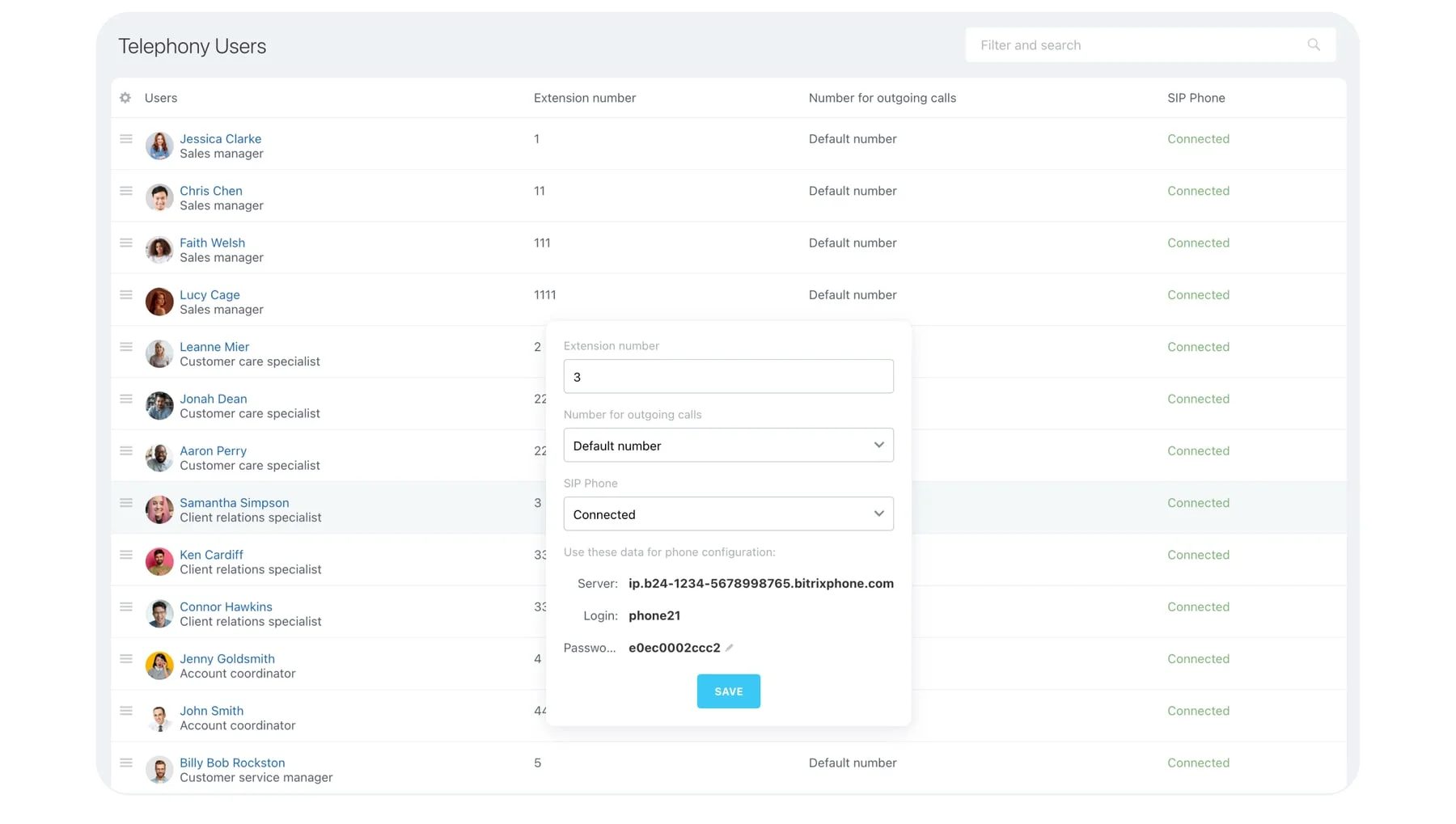This screenshot has height=824, width=1456.
Task: Open Faith Welsh's profile link
Action: (x=212, y=243)
